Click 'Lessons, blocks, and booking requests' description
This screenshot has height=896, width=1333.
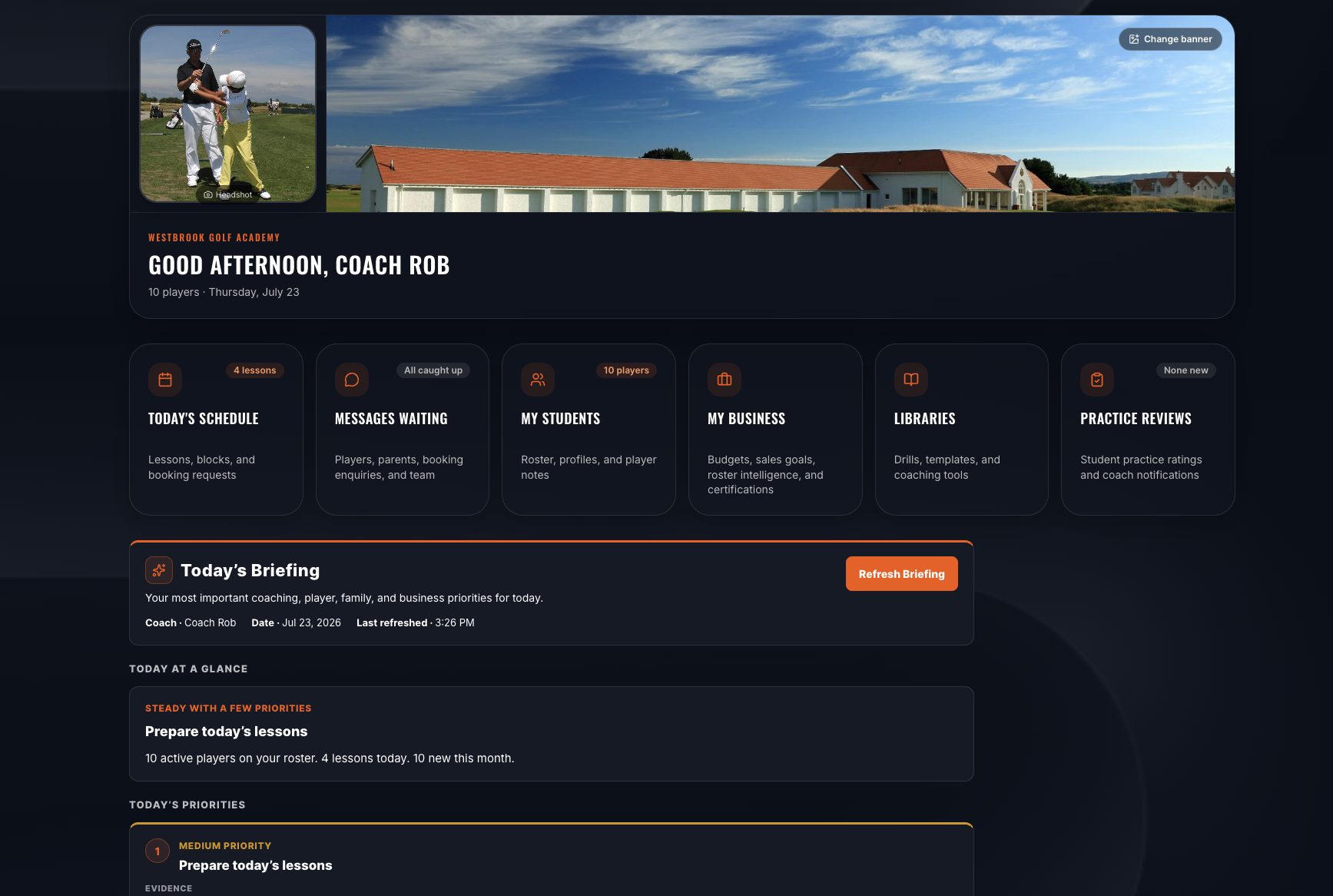tap(202, 467)
